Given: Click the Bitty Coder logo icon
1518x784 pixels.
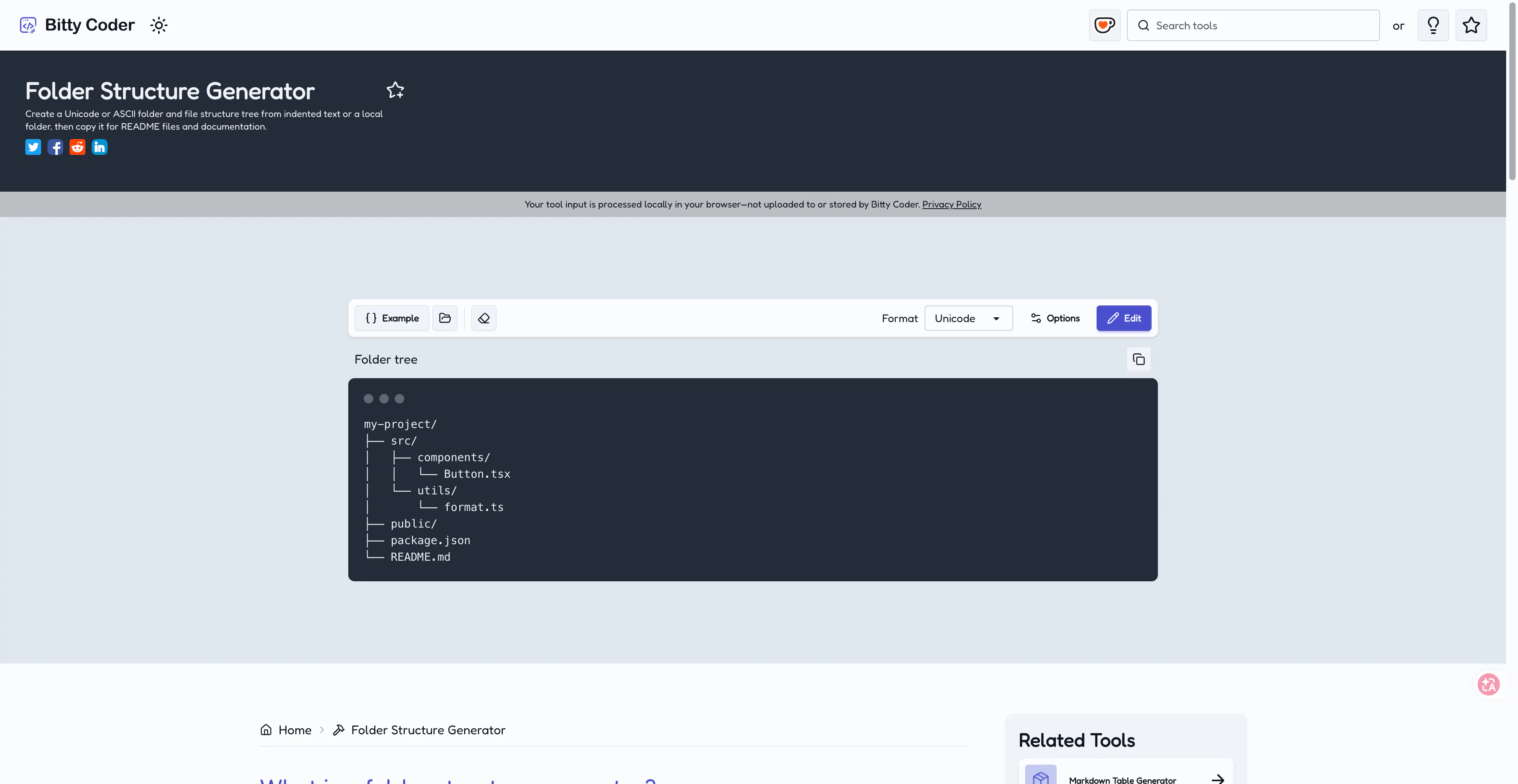Looking at the screenshot, I should [x=28, y=25].
